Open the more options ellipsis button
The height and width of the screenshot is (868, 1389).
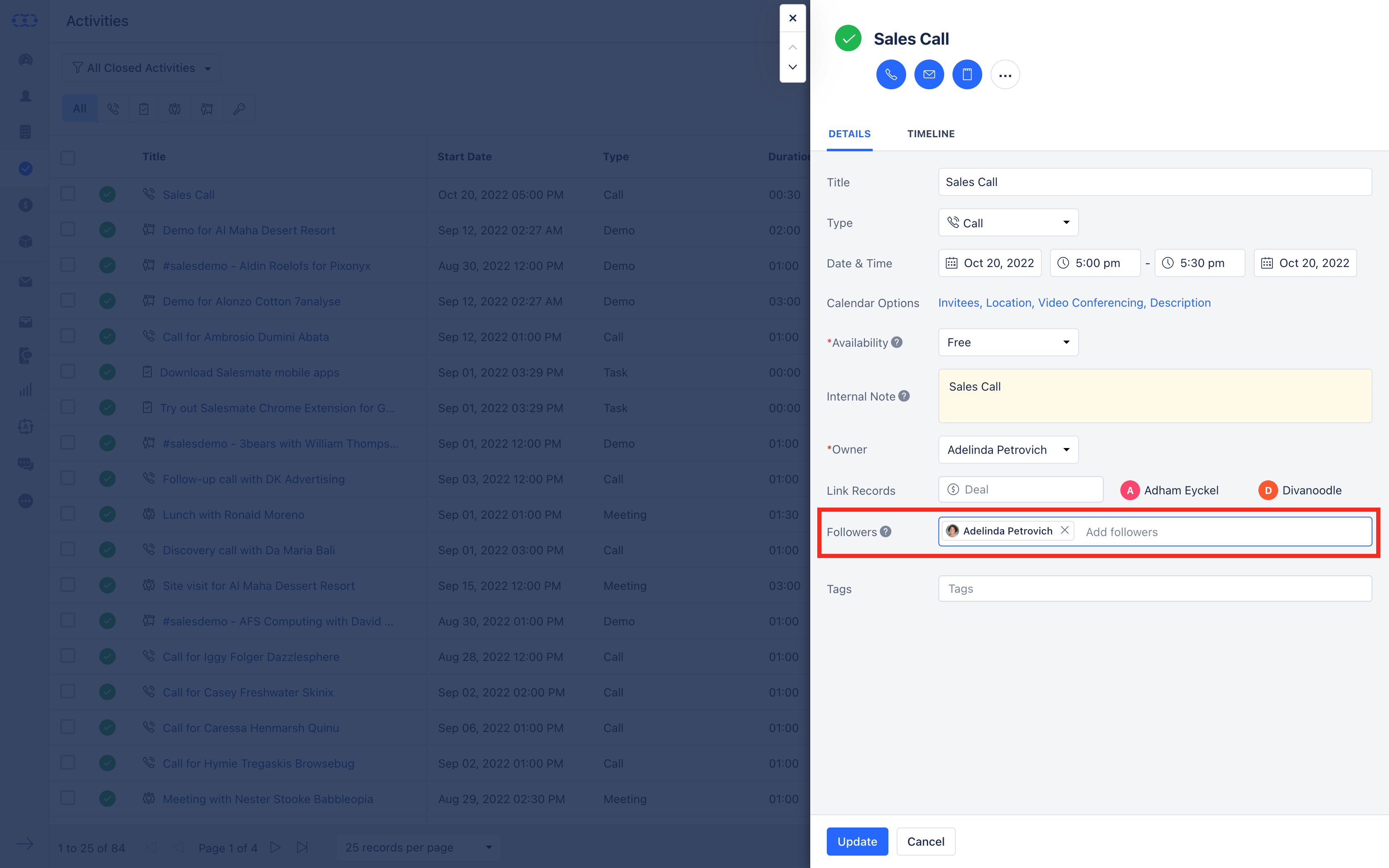[x=1005, y=75]
